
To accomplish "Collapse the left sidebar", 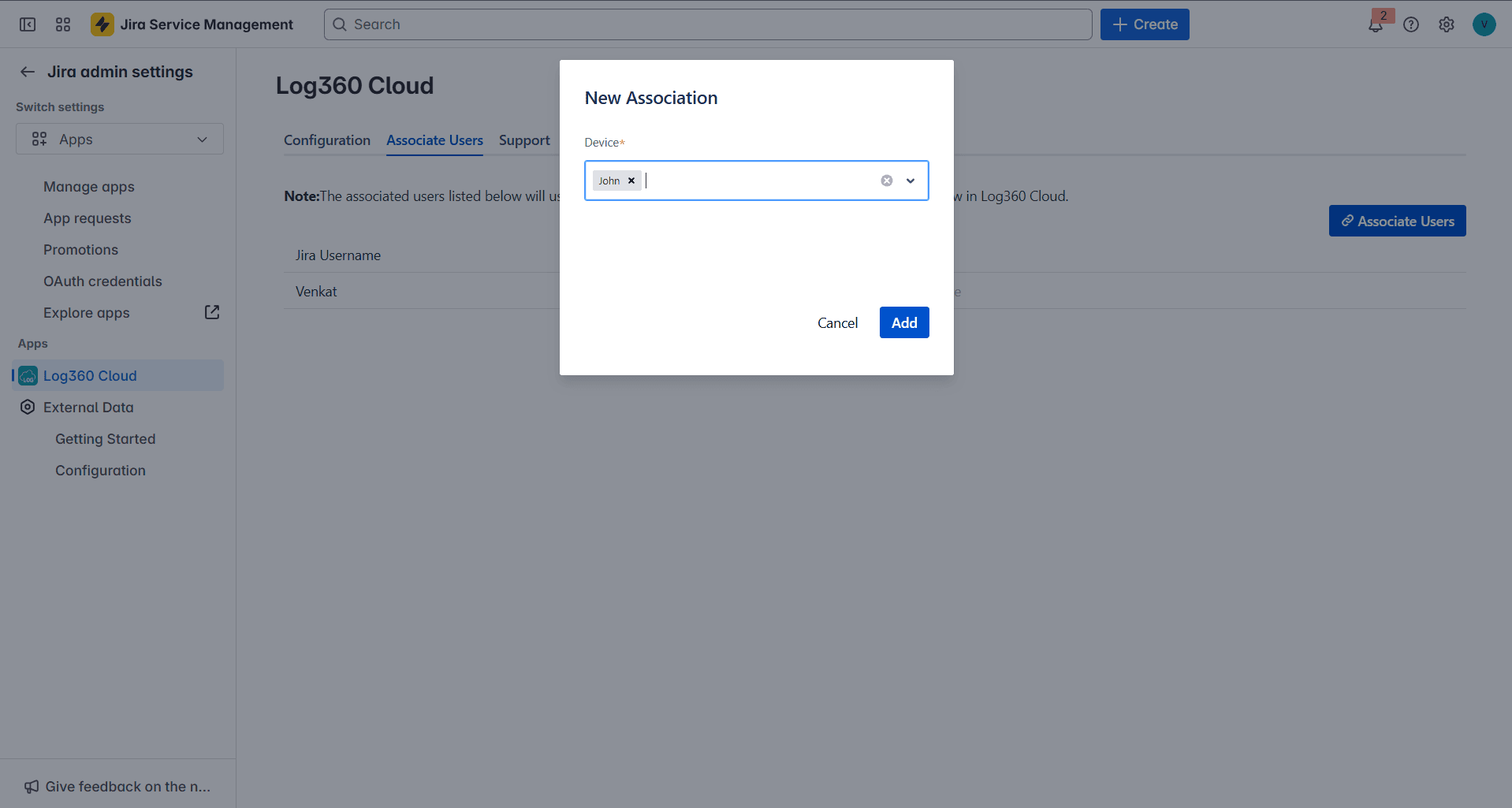I will click(x=28, y=24).
